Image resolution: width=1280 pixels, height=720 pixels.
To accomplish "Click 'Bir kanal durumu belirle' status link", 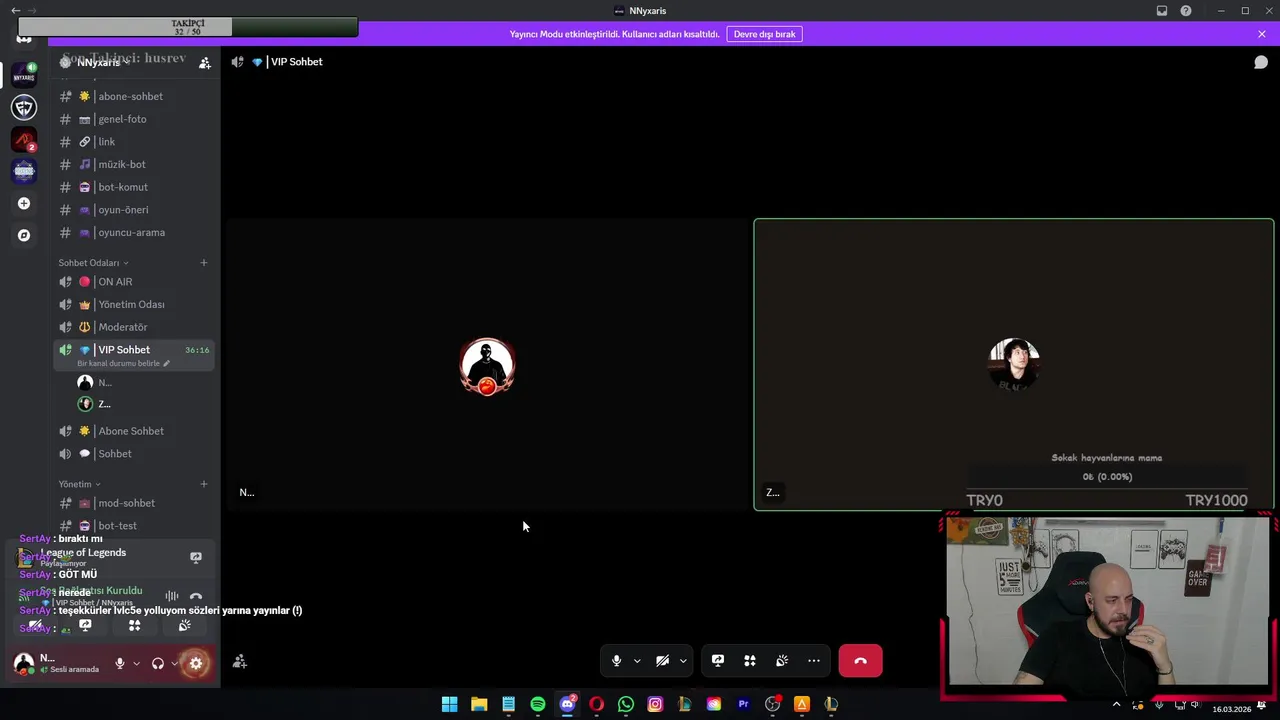I will (123, 363).
